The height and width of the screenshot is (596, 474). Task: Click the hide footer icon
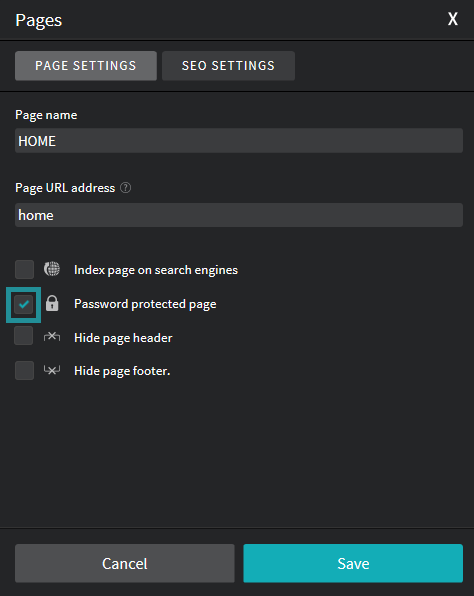[x=52, y=370]
